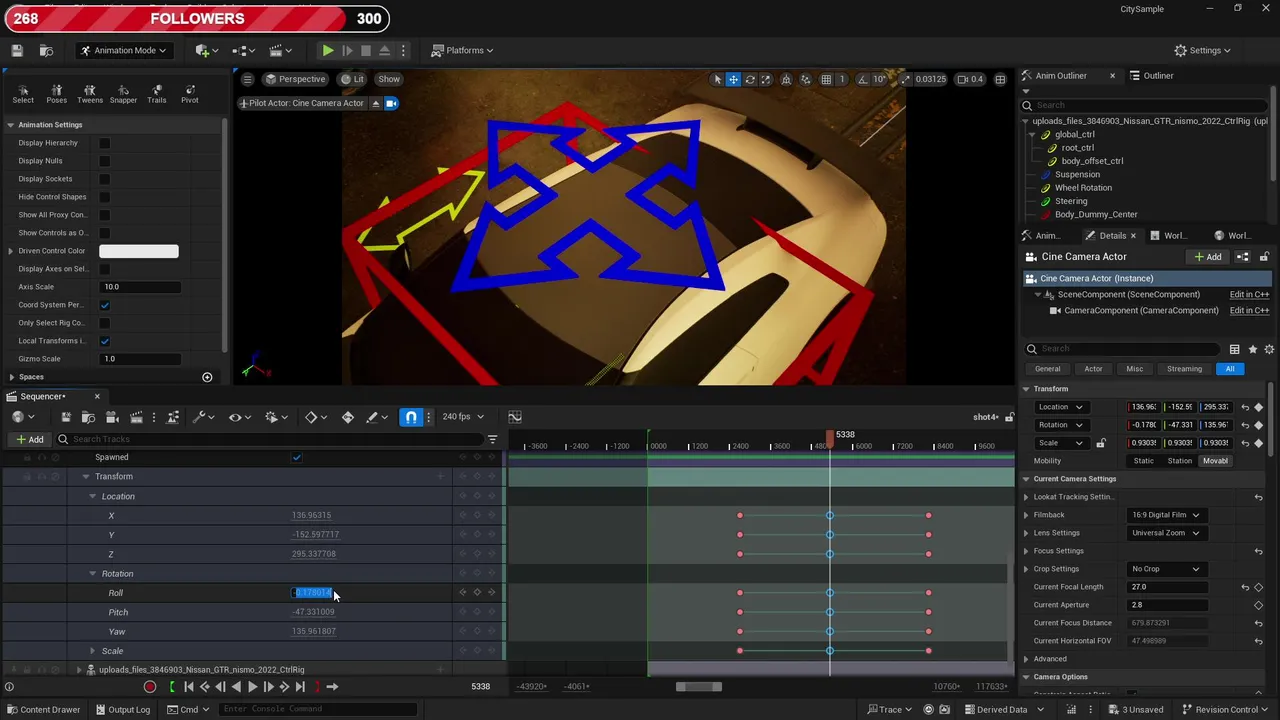Toggle the Spawned track checkbox

click(296, 457)
